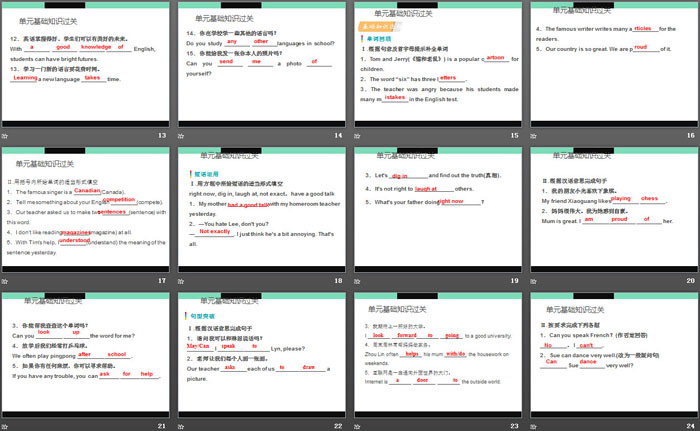Preview animation using star icon below slide 24
Screen dimensions: 700x431
pyautogui.click(x=531, y=426)
